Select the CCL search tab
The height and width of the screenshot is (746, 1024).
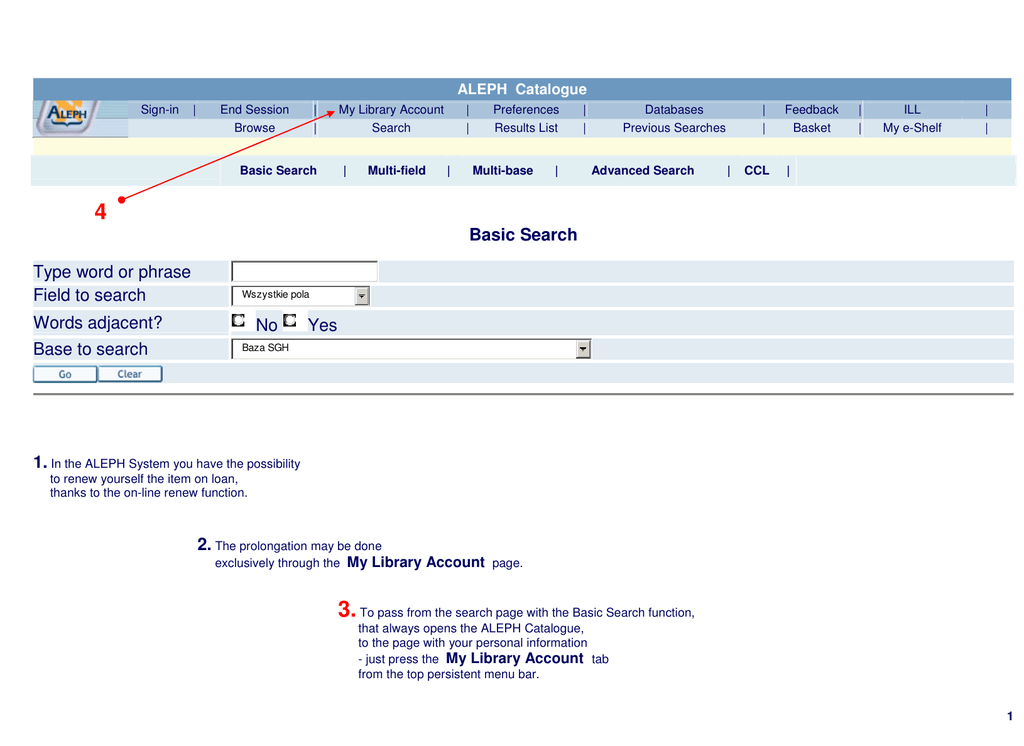click(756, 171)
